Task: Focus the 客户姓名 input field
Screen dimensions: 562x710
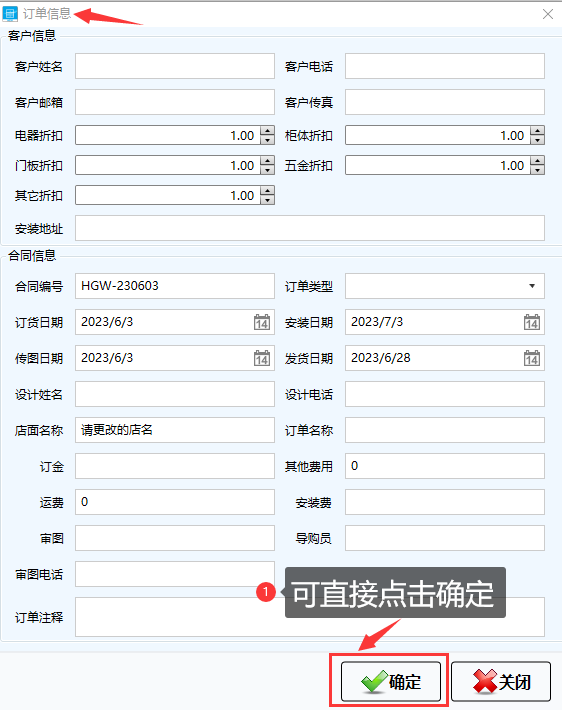Action: [x=175, y=66]
